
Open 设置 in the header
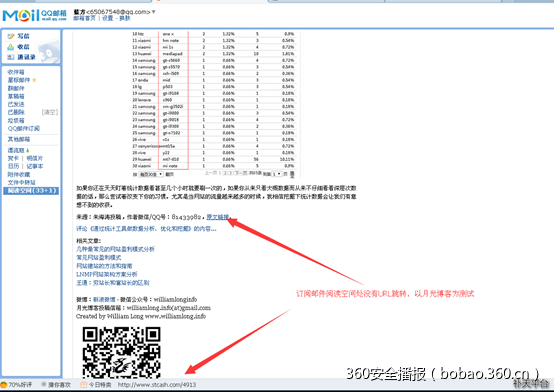point(107,18)
